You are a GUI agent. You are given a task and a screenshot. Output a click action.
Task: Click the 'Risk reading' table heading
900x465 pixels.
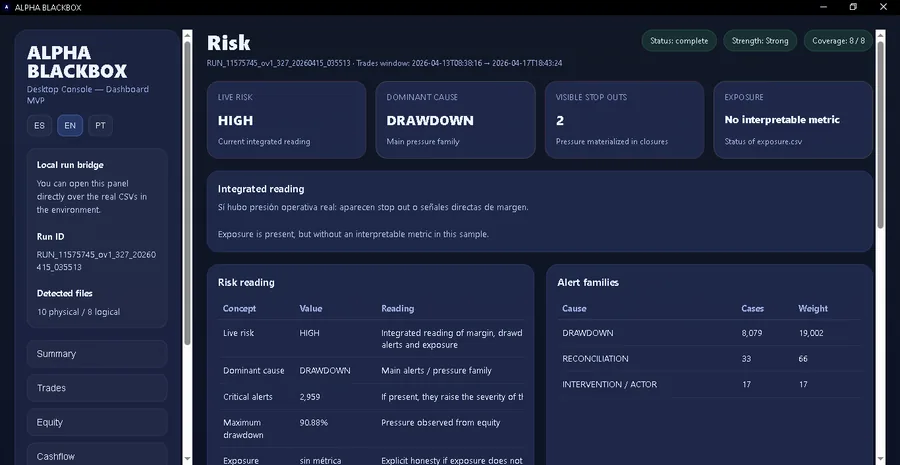tap(246, 282)
